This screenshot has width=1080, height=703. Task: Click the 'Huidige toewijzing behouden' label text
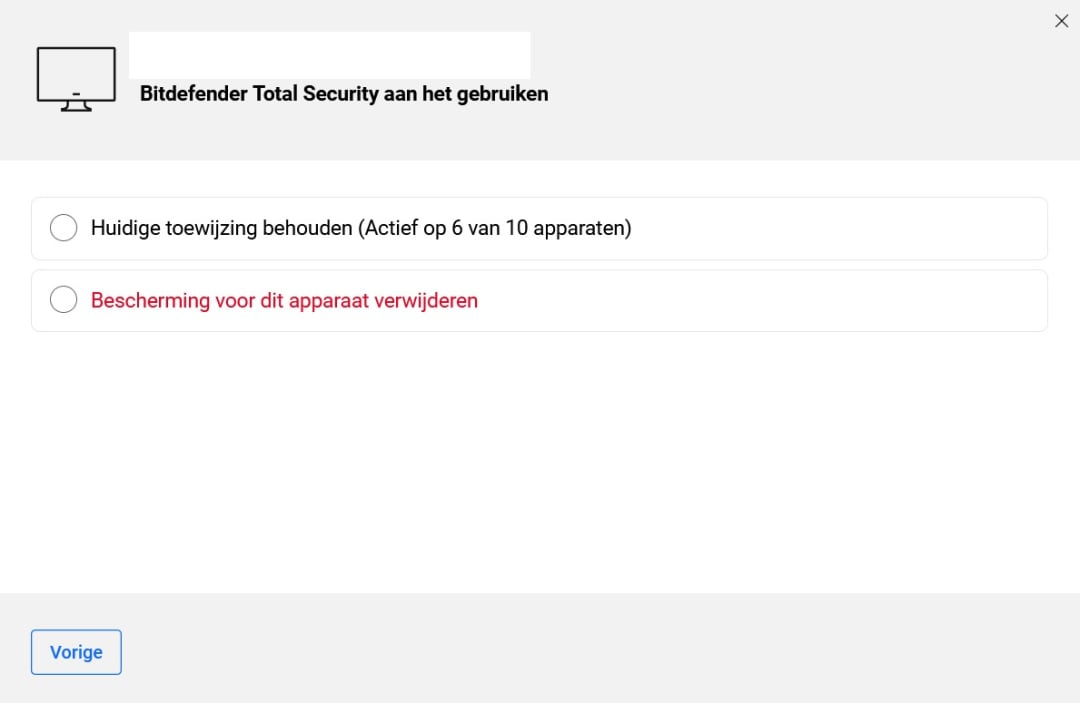(x=223, y=228)
